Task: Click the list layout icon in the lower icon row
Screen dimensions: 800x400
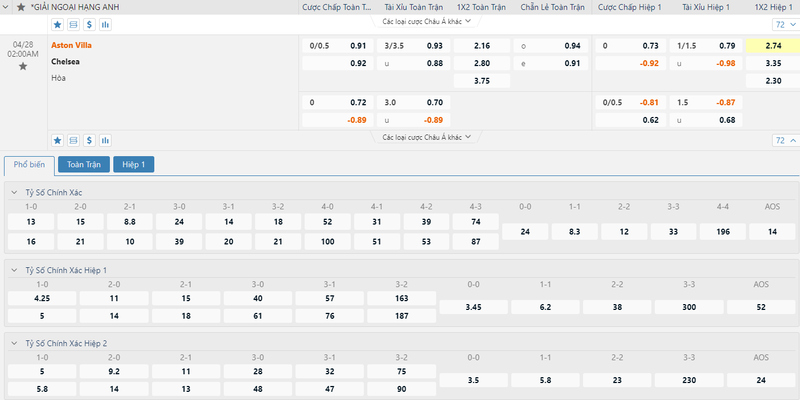Action: (x=73, y=140)
